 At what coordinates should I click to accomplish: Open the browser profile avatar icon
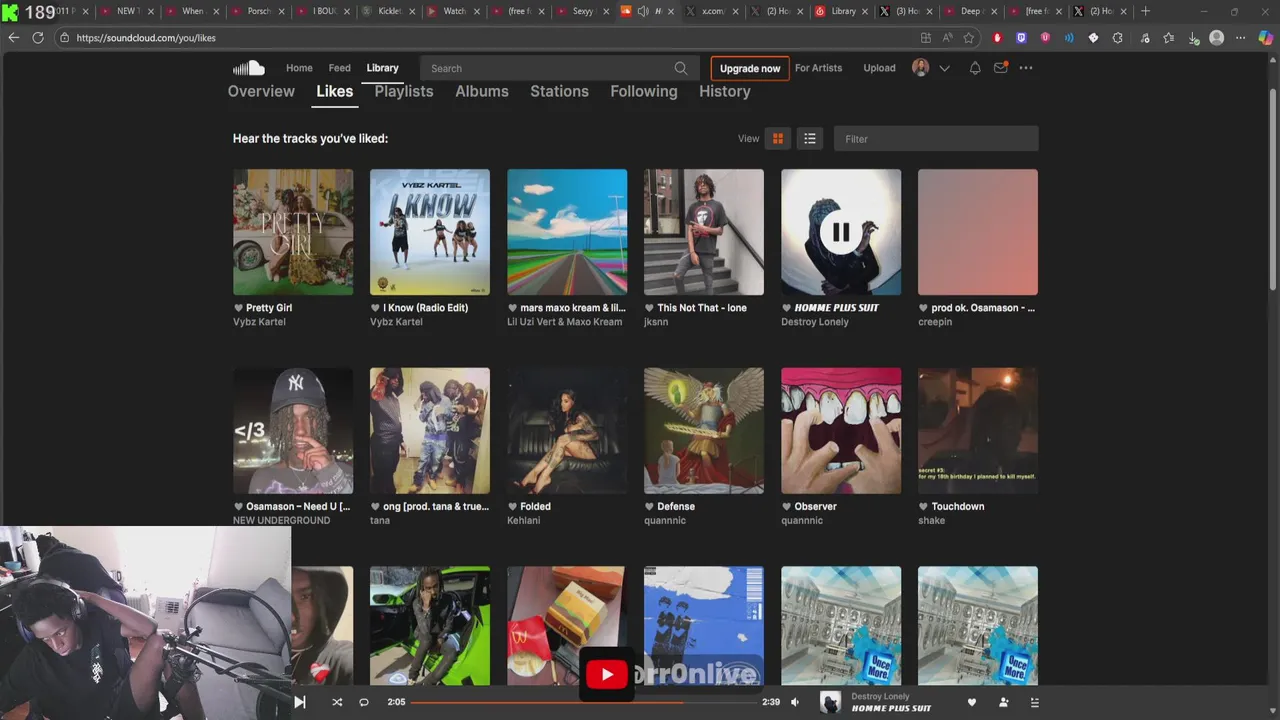1217,38
